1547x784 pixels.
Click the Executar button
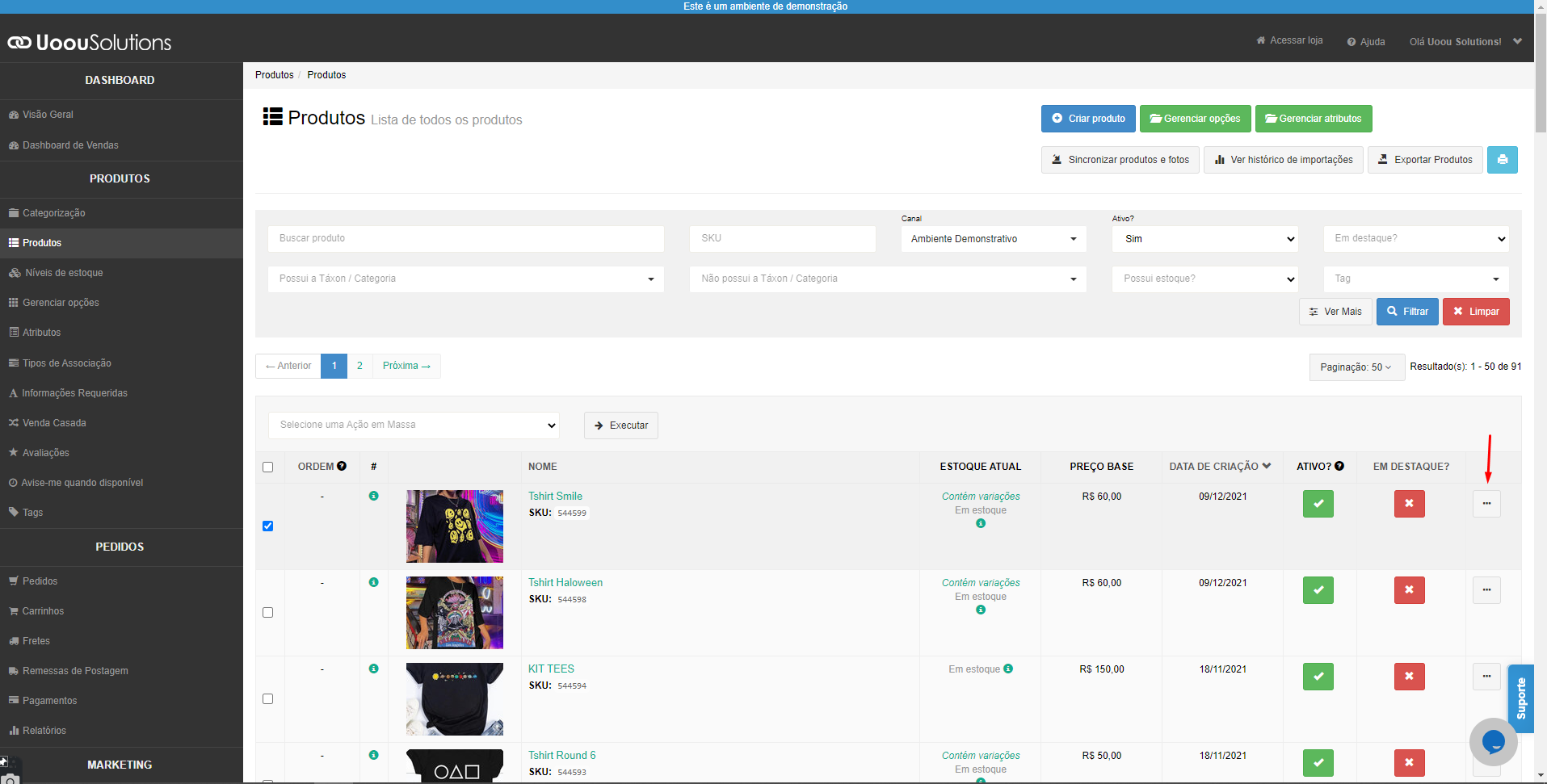point(620,426)
